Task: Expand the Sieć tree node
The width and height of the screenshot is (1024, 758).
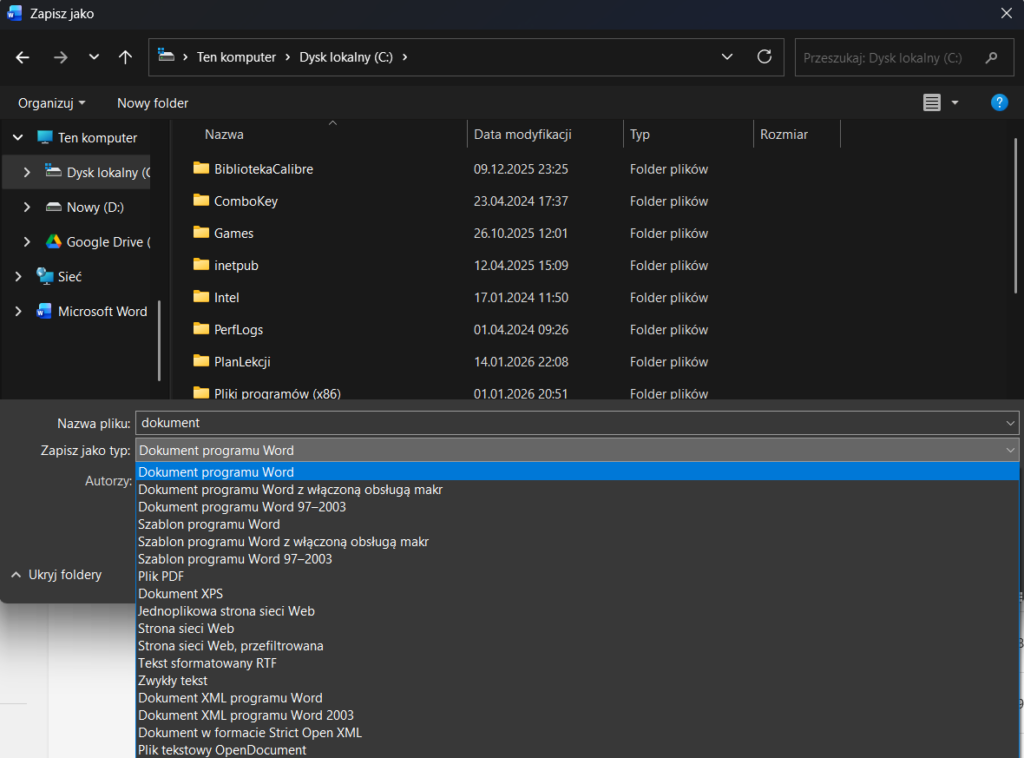Action: (x=18, y=276)
